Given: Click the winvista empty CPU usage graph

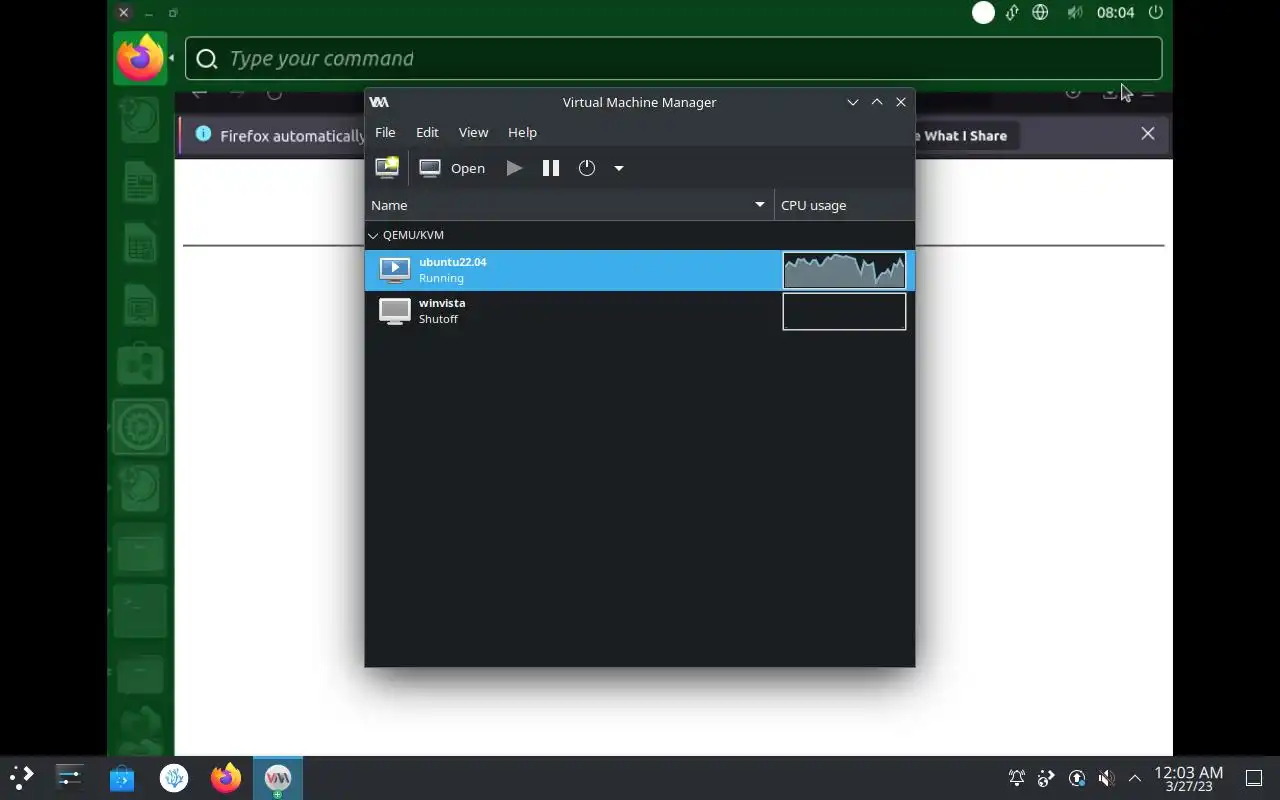Looking at the screenshot, I should point(844,311).
